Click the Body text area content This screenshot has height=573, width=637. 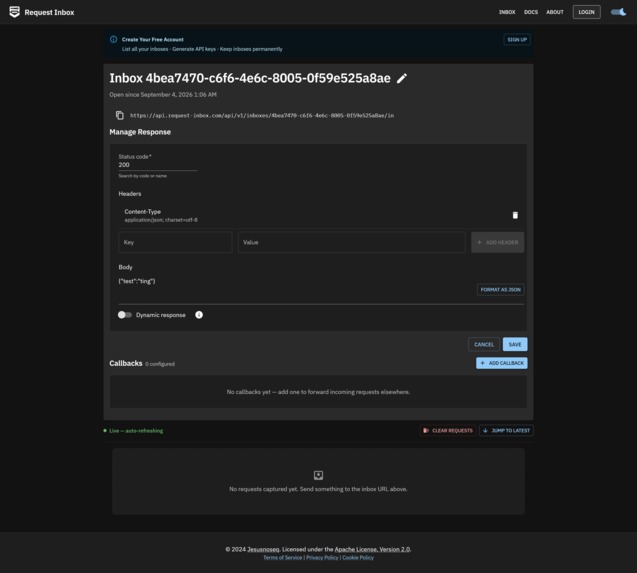137,281
